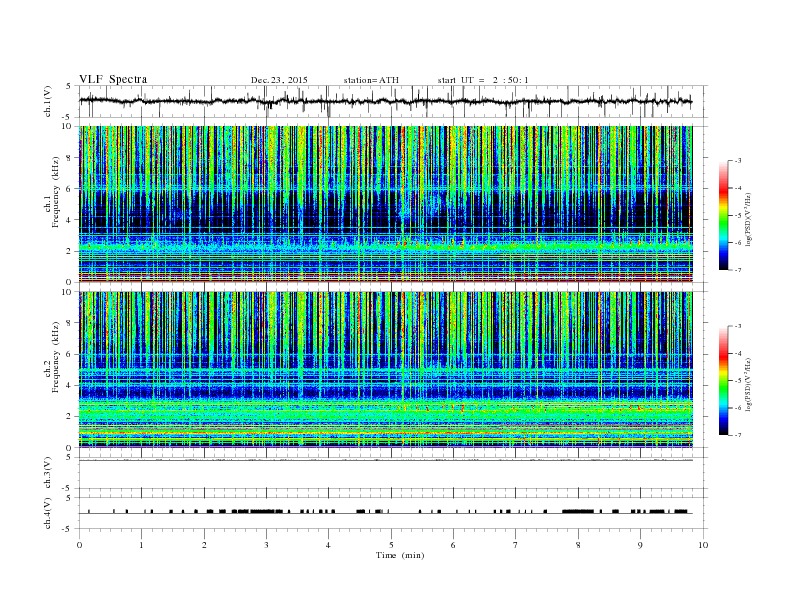This screenshot has width=792, height=612.
Task: Click the 'station=ATH' label
Action: (371, 80)
